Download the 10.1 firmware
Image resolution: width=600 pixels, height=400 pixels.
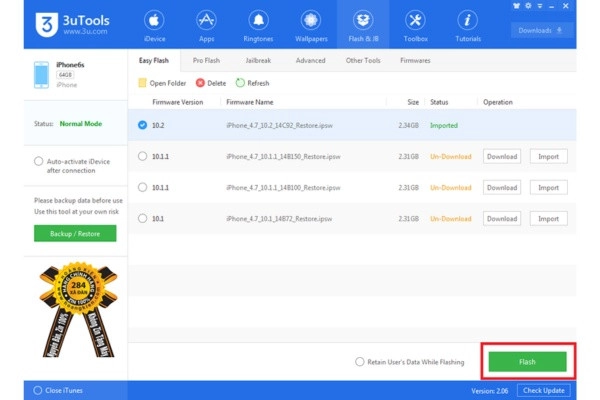coord(502,218)
